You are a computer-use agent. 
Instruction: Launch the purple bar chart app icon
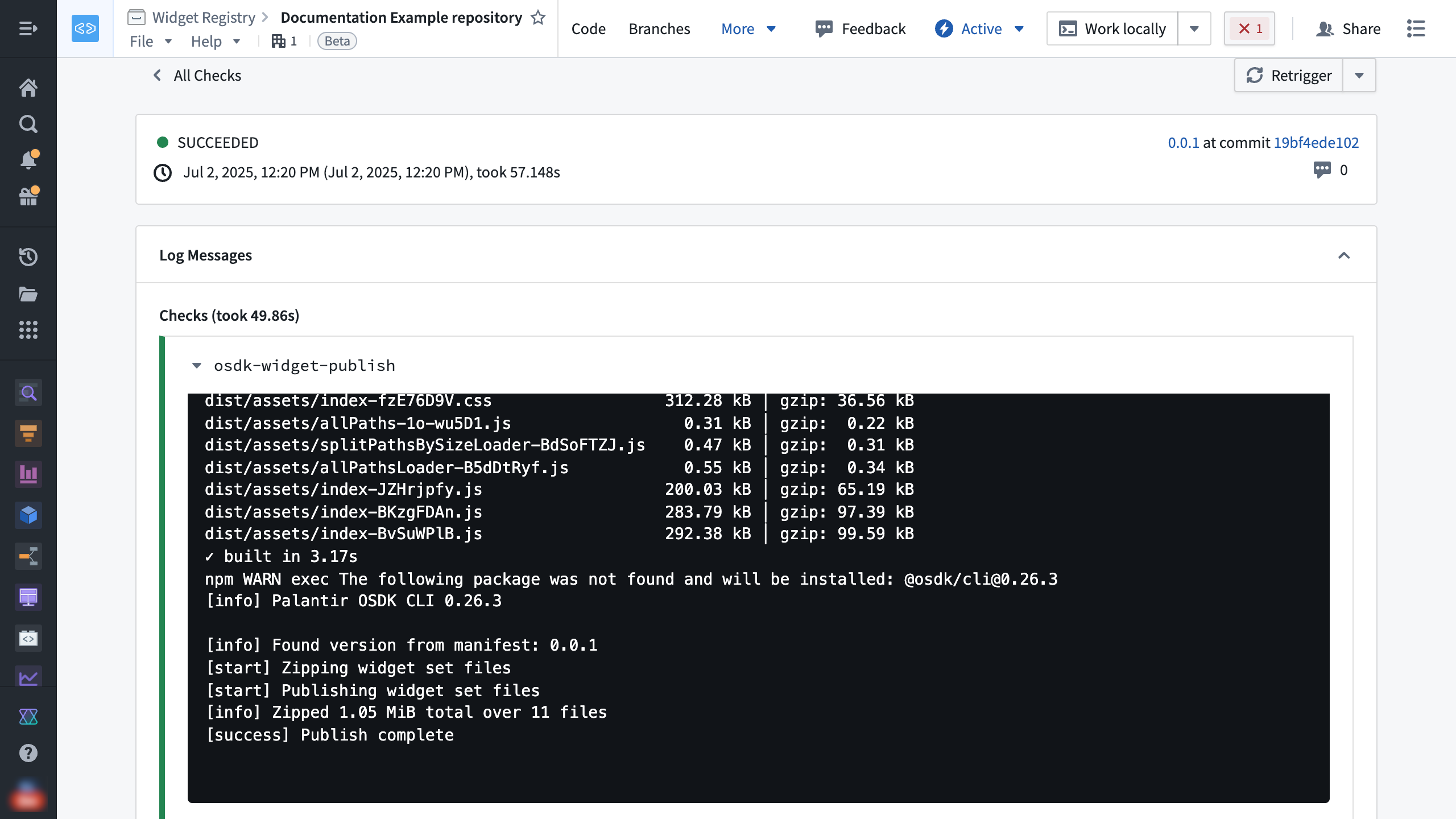coord(28,474)
